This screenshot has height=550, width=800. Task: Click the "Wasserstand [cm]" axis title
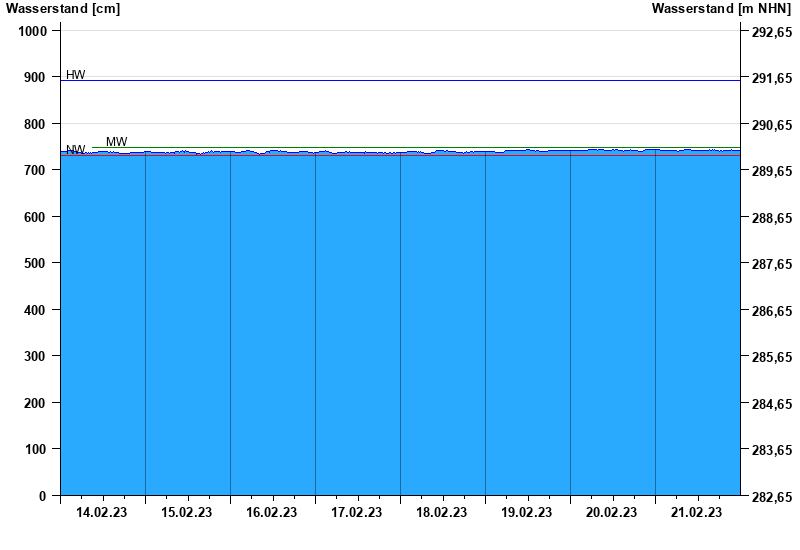(x=63, y=9)
